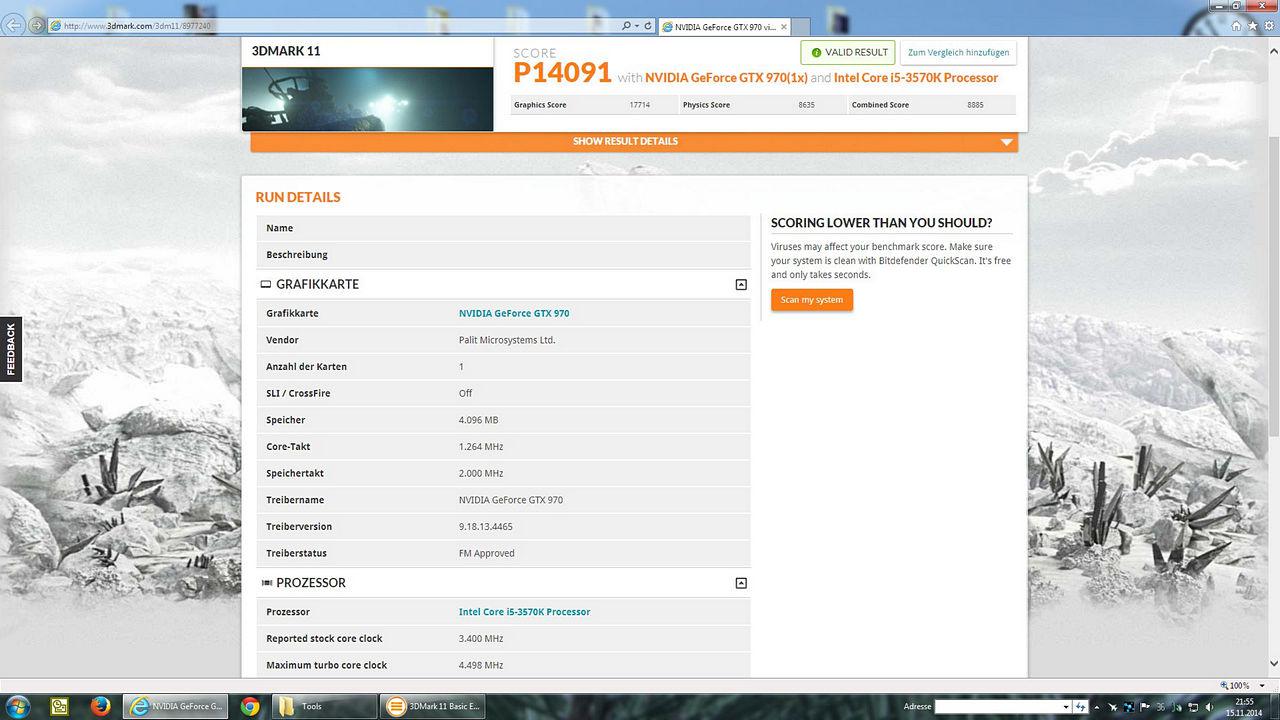Image resolution: width=1280 pixels, height=720 pixels.
Task: Click the VALID RESULT button
Action: point(848,52)
